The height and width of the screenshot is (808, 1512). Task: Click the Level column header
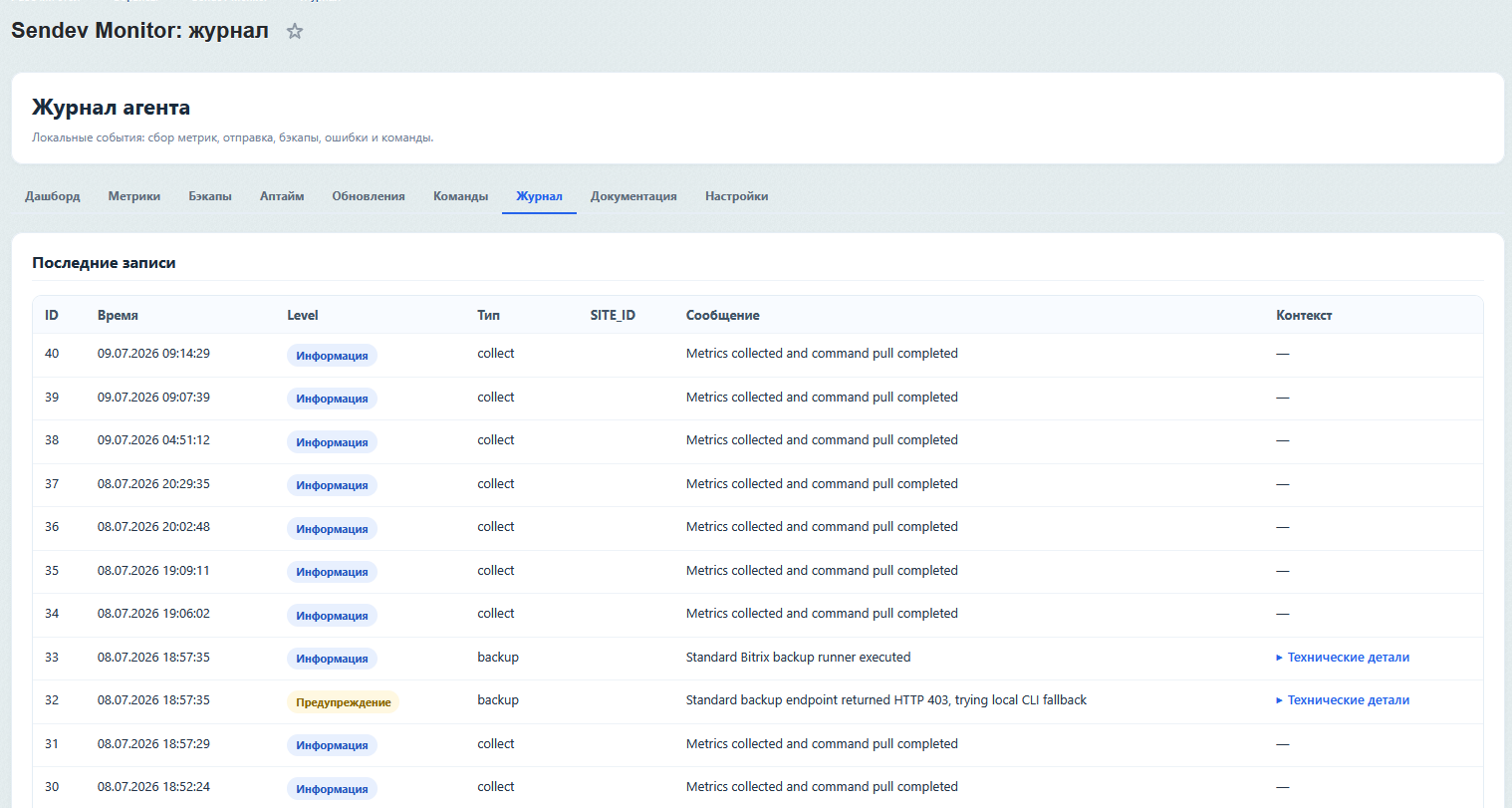tap(303, 315)
